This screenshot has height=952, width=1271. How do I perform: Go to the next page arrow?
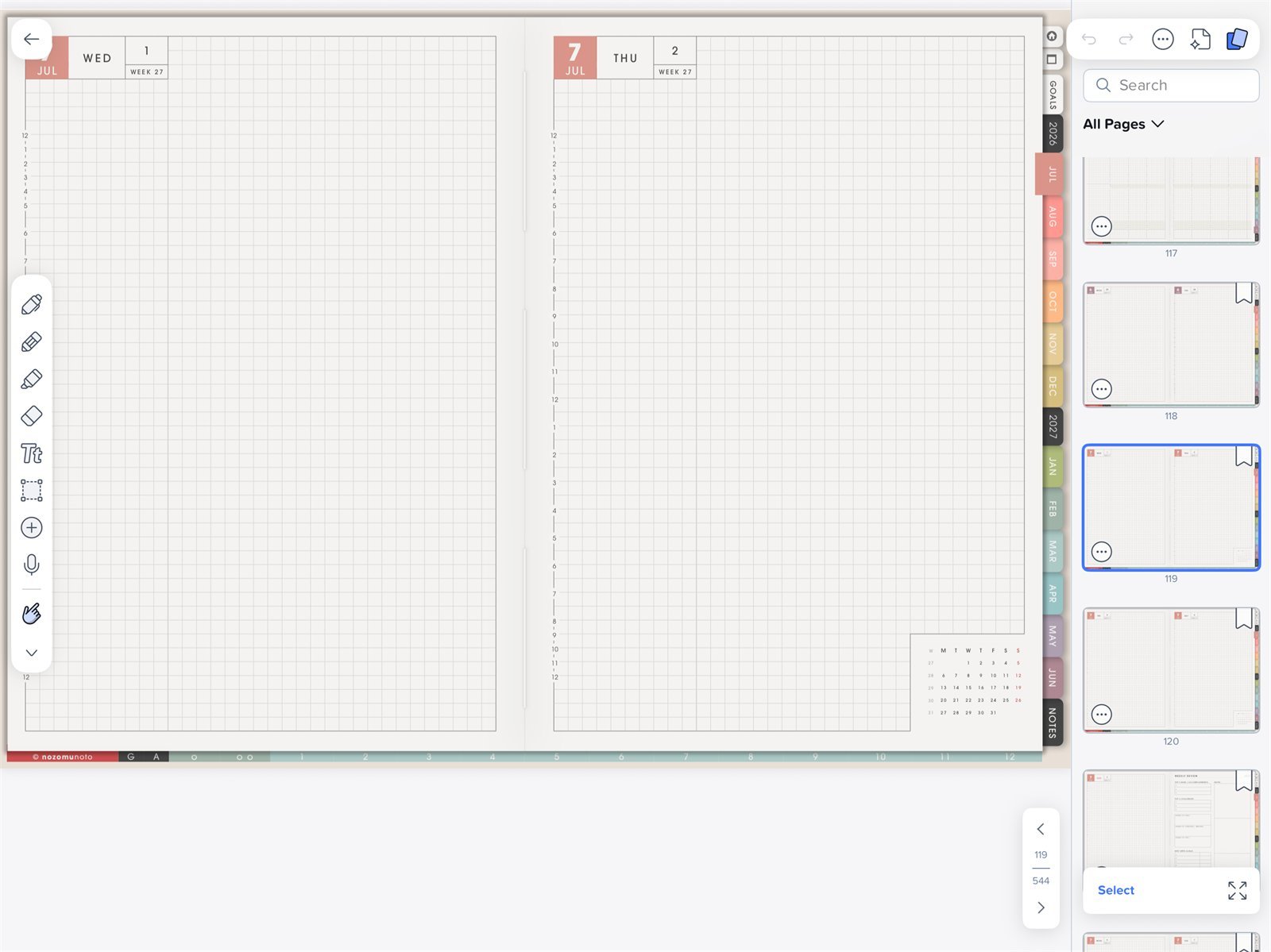[x=1041, y=908]
